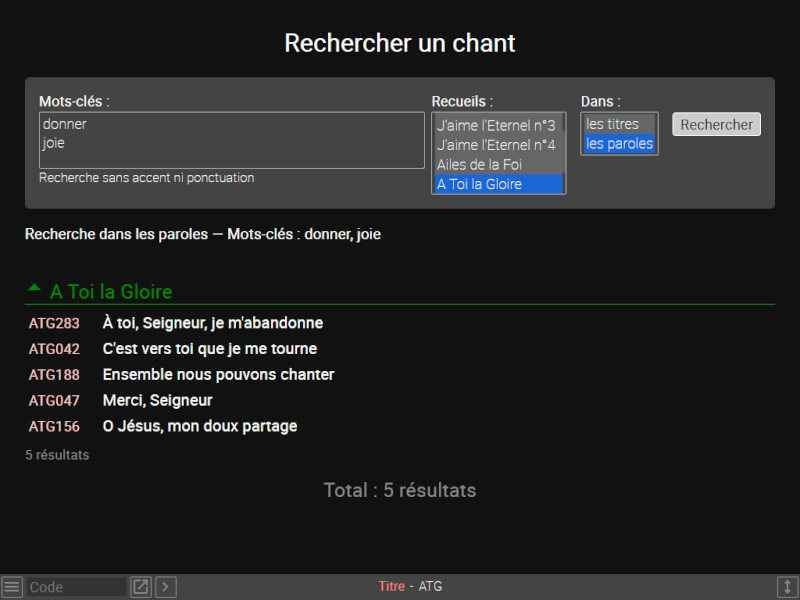Select J'aime l'Eternel n°4 collection

[496, 145]
